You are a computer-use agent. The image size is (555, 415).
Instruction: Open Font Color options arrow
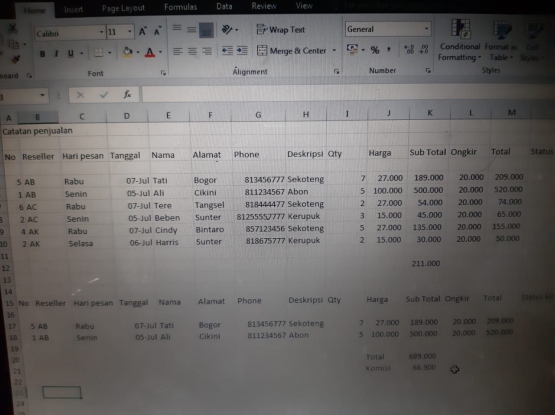pyautogui.click(x=160, y=52)
